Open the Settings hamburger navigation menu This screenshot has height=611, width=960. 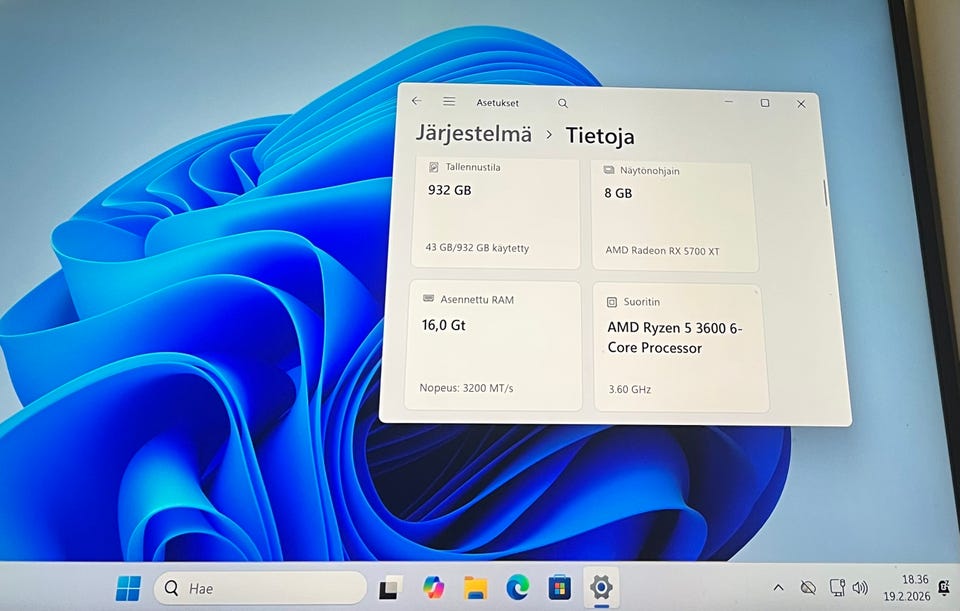449,102
